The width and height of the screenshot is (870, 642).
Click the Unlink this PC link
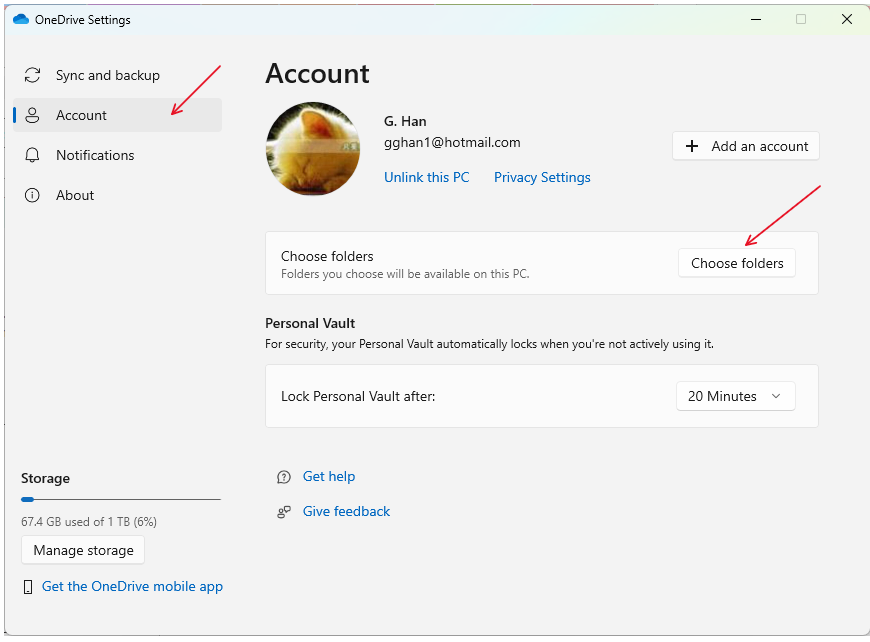pyautogui.click(x=427, y=177)
